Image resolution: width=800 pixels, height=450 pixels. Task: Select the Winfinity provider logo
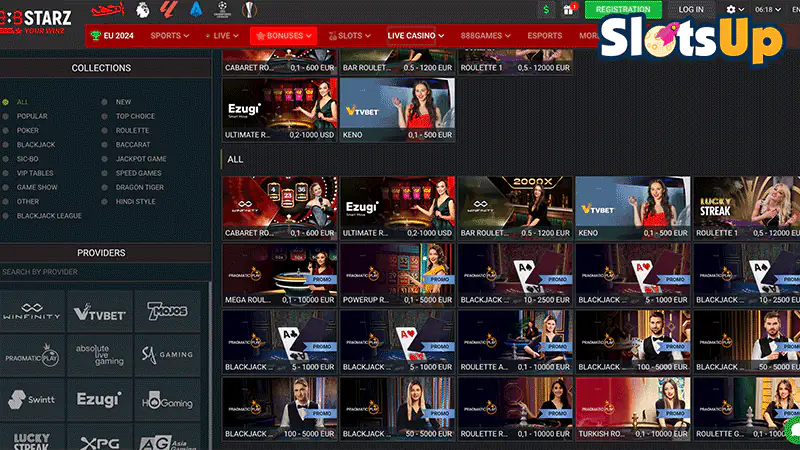[x=32, y=311]
